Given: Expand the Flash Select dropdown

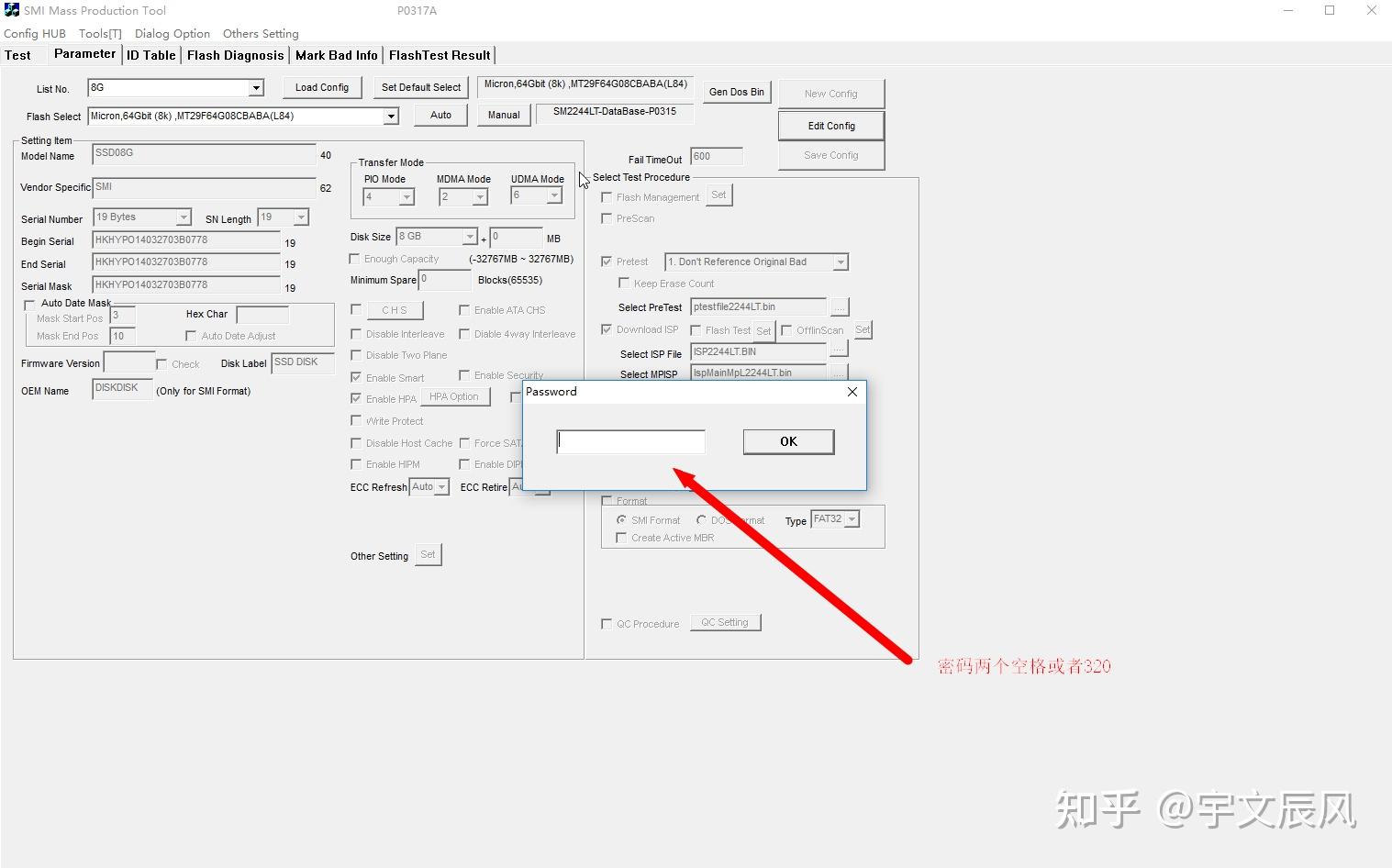Looking at the screenshot, I should (x=391, y=117).
